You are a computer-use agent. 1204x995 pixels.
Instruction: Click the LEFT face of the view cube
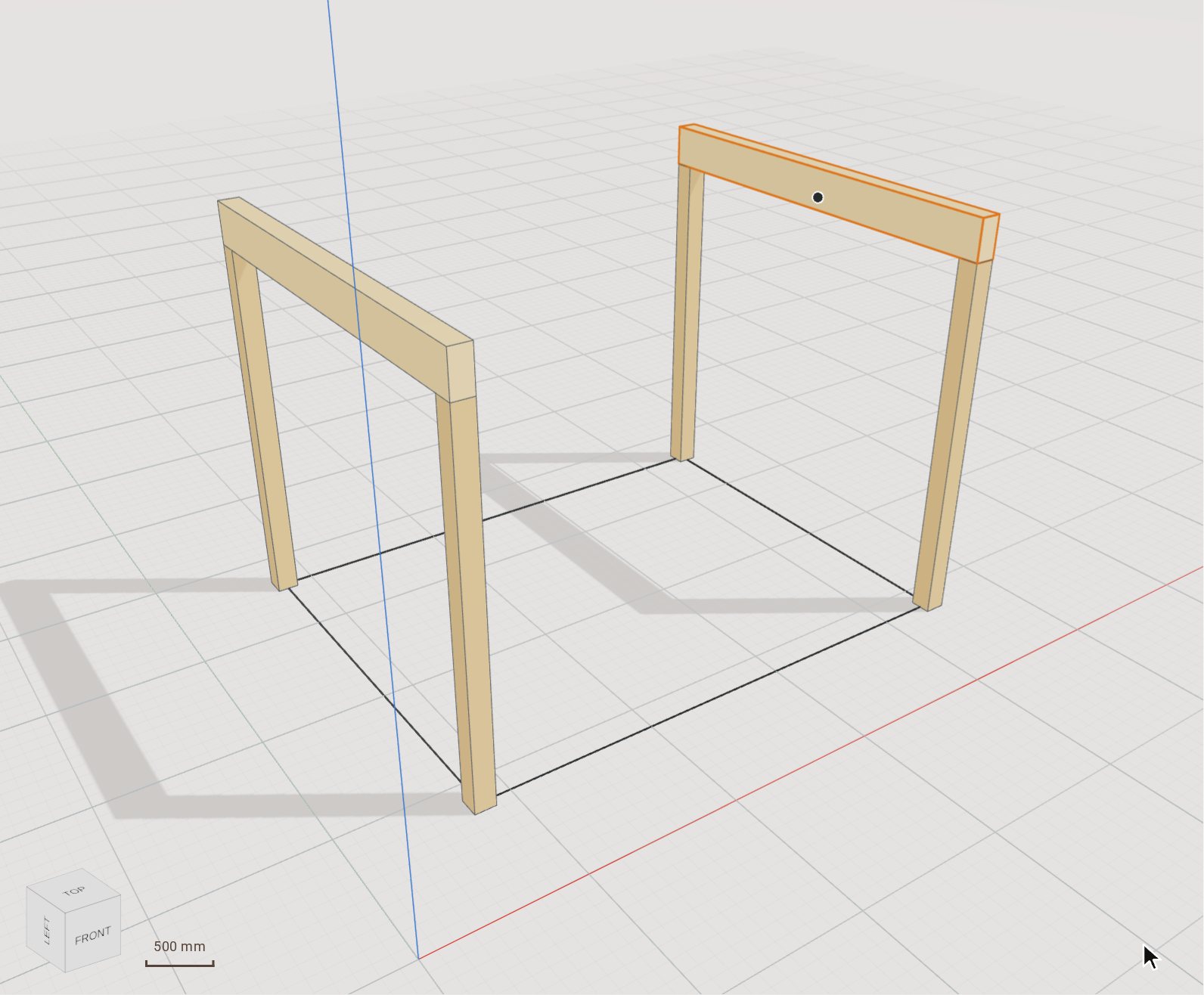[46, 930]
